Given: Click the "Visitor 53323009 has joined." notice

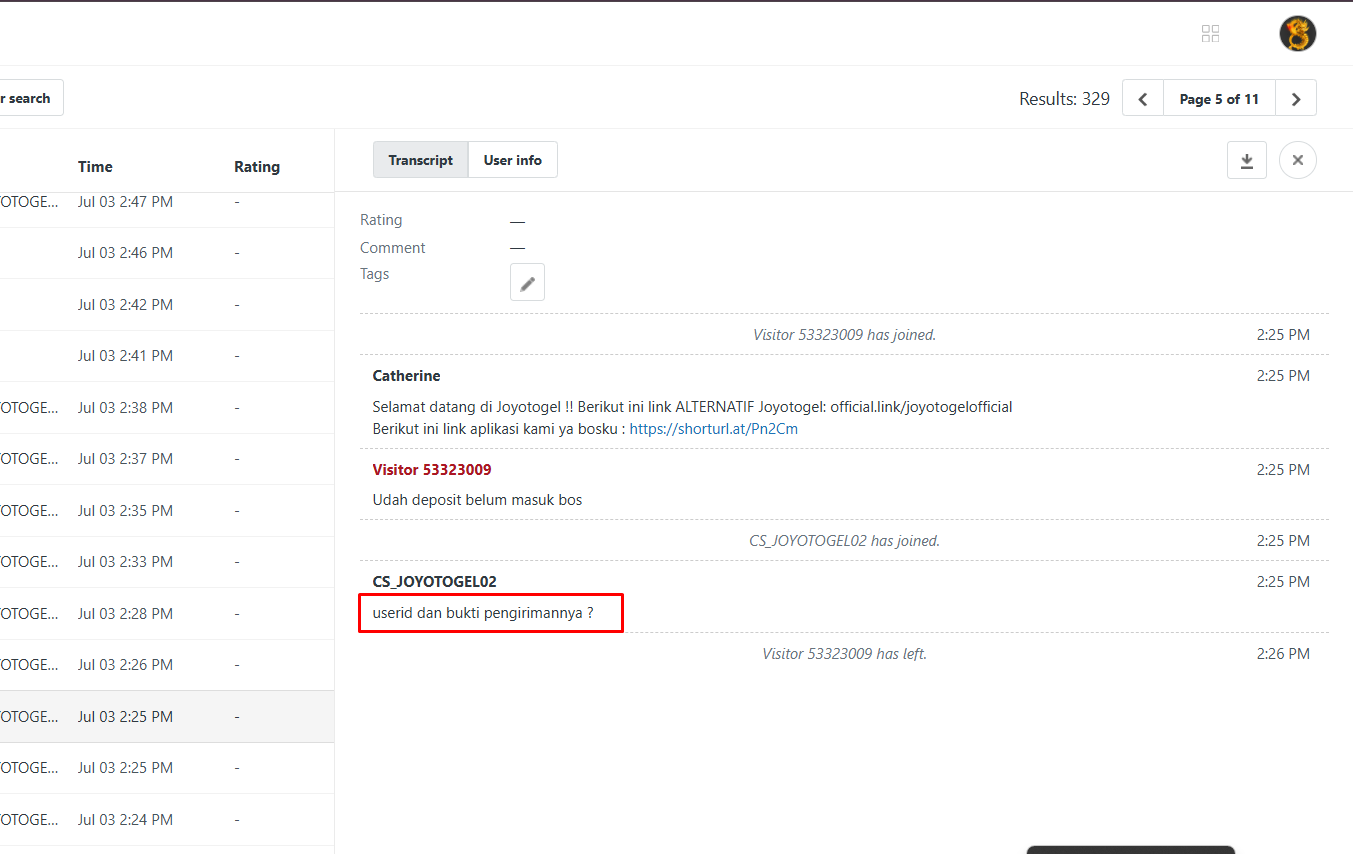Looking at the screenshot, I should (x=845, y=335).
